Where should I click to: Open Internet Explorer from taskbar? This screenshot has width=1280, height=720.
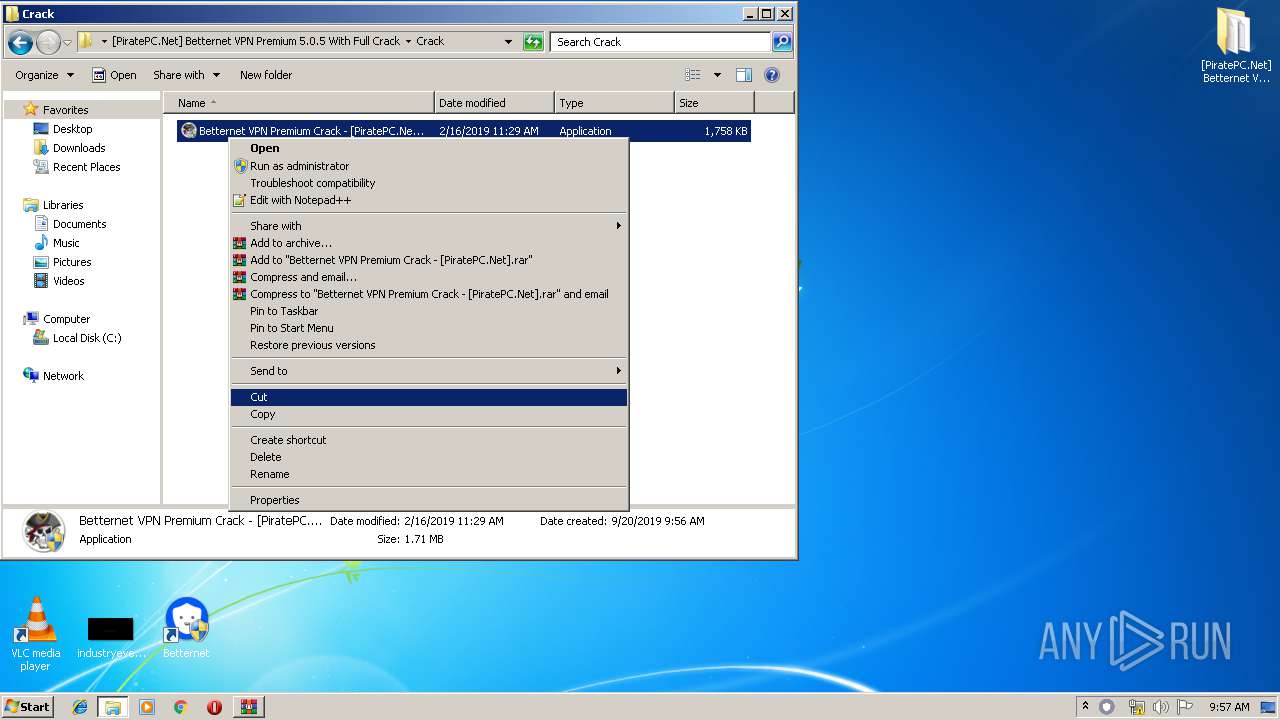click(80, 707)
